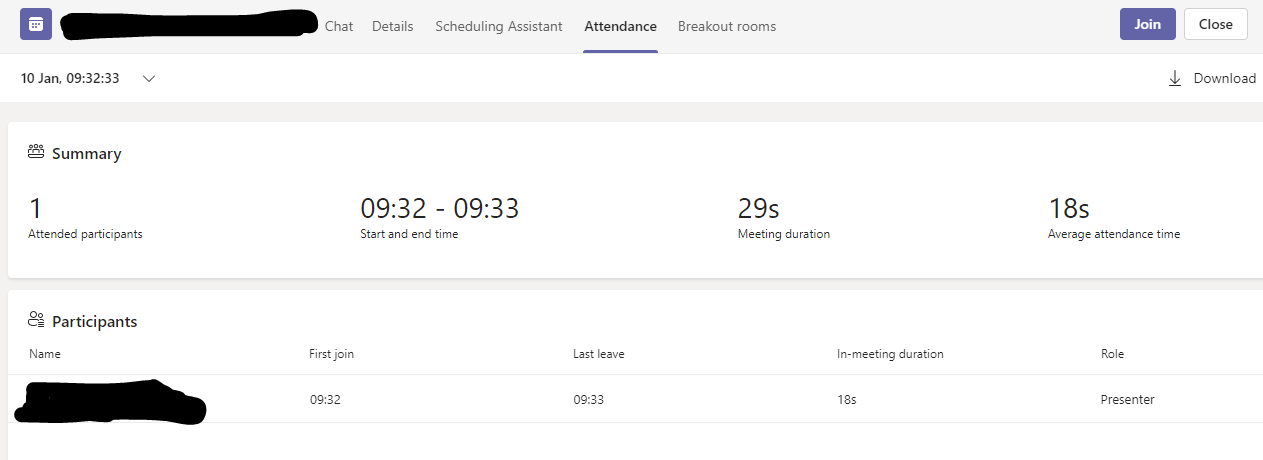Switch to the Chat tab
Image resolution: width=1263 pixels, height=460 pixels.
click(x=339, y=26)
